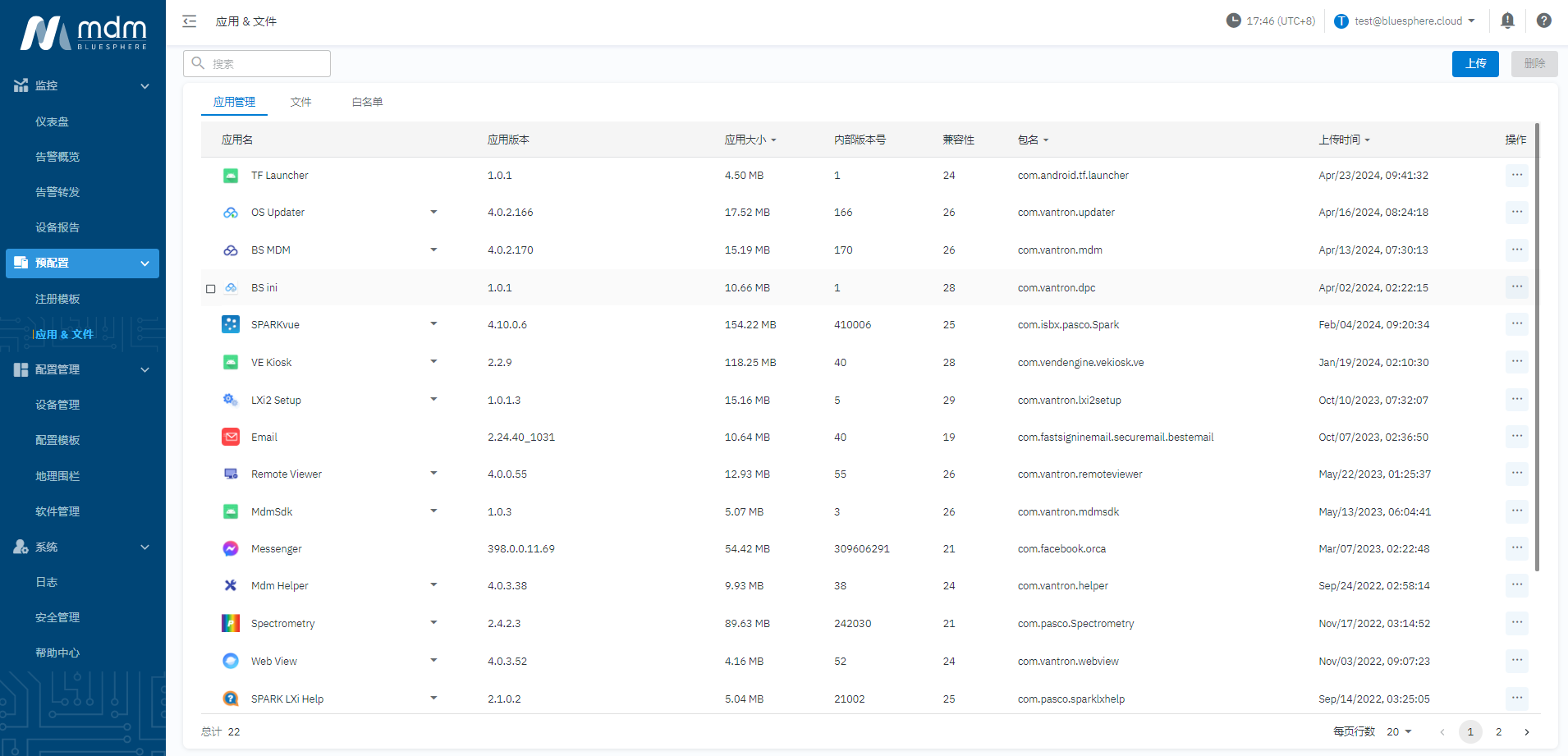Click the SPARKvue app icon
Viewport: 1568px width, 756px height.
[231, 325]
